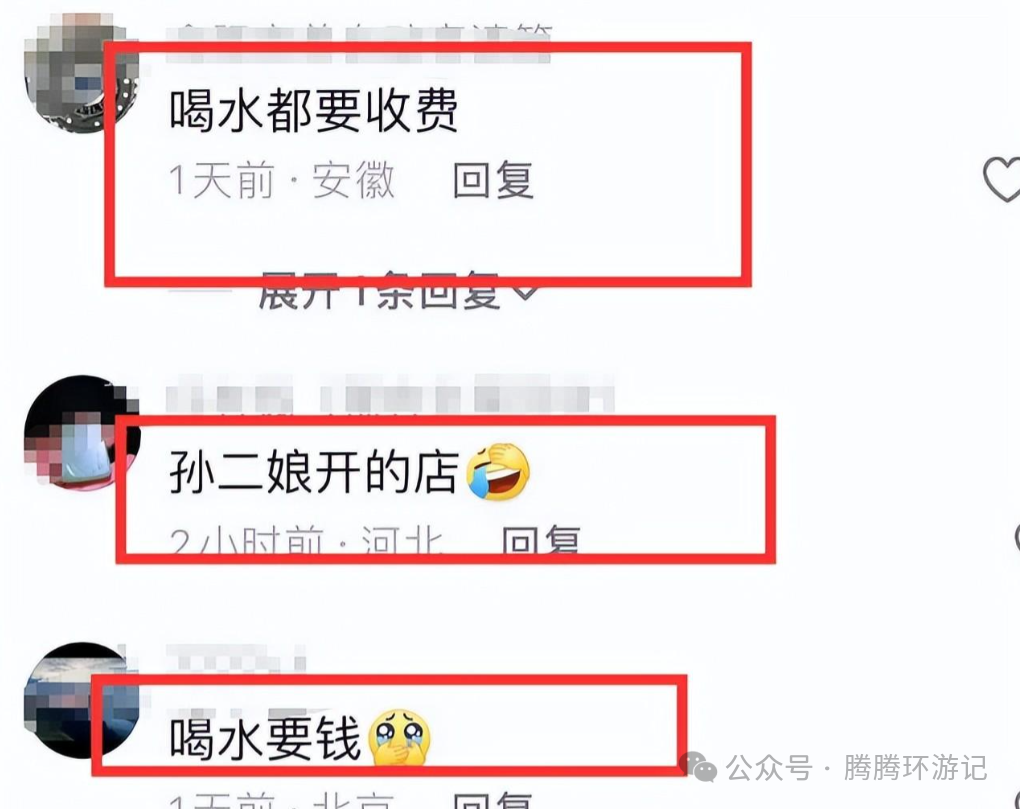Like the '孙二娘开的店' comment at right edge
Image resolution: width=1020 pixels, height=809 pixels.
1016,540
